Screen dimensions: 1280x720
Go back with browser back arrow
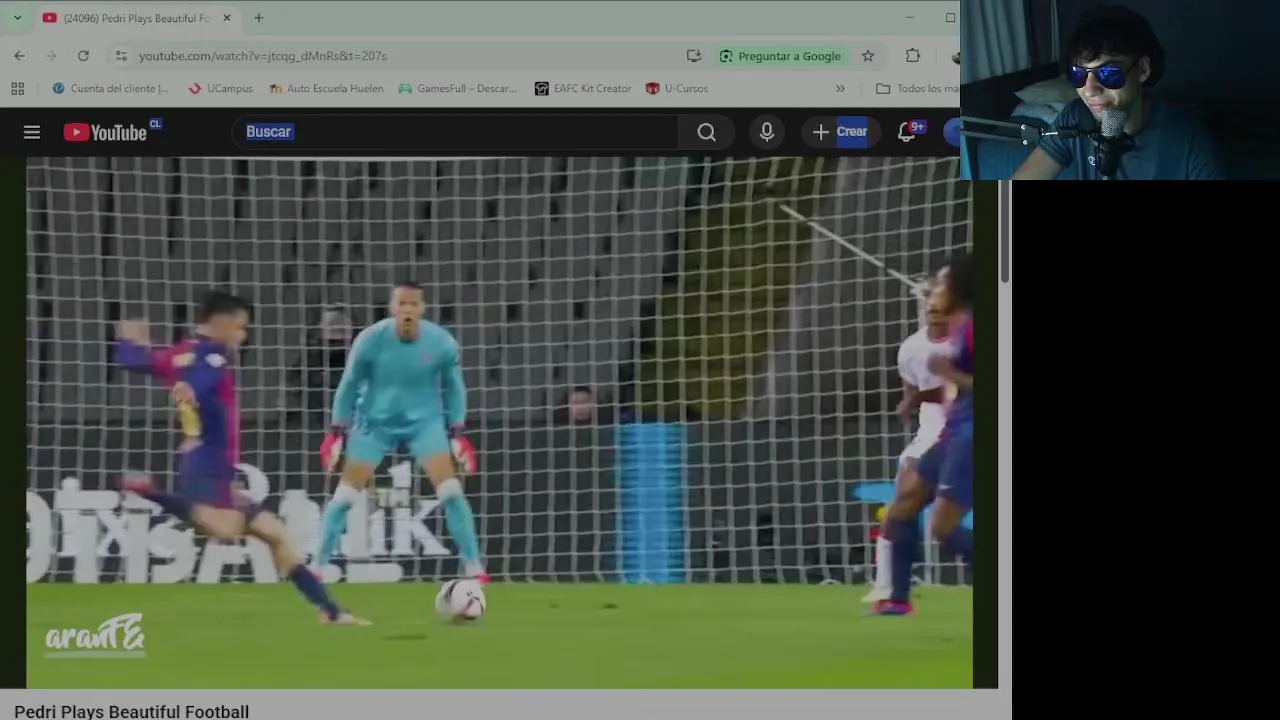click(20, 56)
